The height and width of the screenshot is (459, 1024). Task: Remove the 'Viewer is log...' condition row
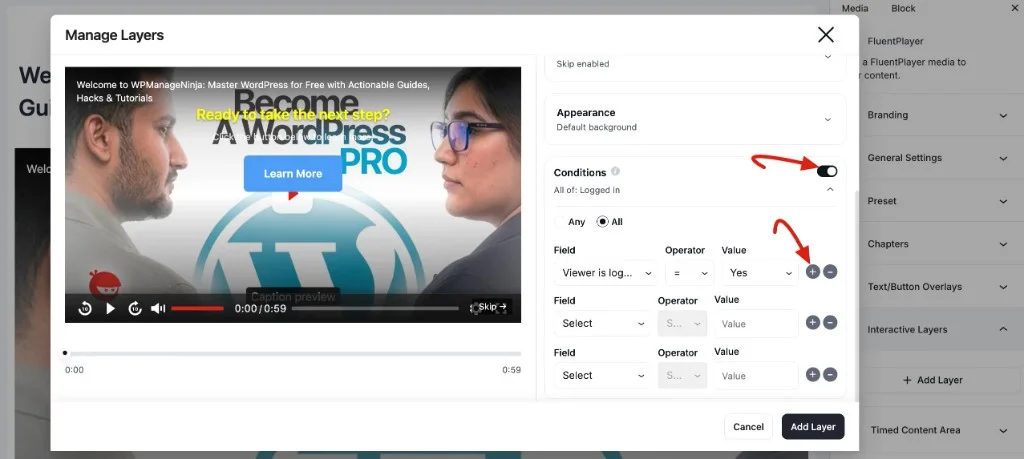coord(830,272)
